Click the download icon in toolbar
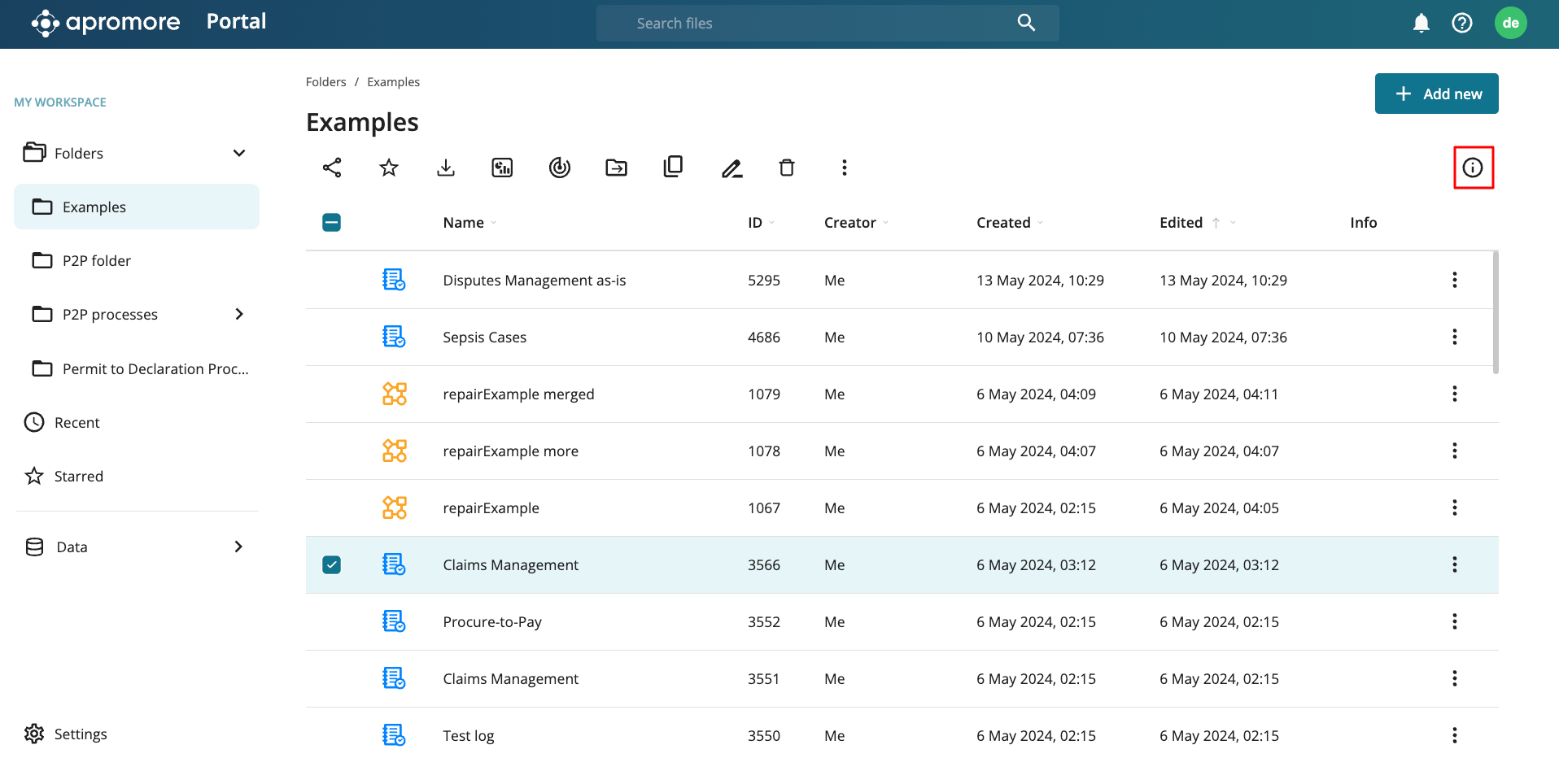1559x784 pixels. pyautogui.click(x=446, y=168)
